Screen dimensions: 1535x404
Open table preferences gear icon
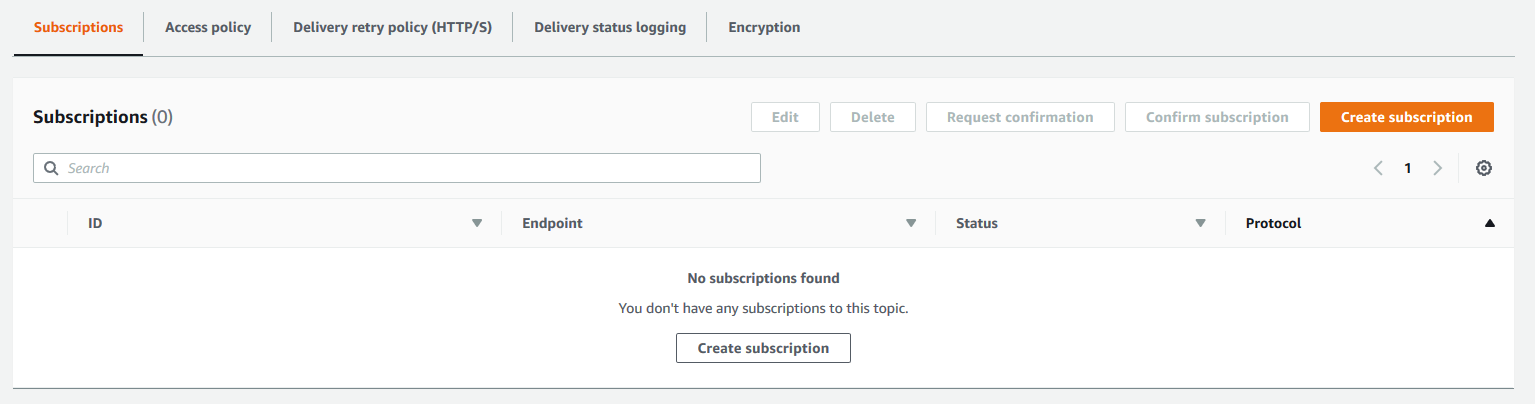pyautogui.click(x=1484, y=168)
